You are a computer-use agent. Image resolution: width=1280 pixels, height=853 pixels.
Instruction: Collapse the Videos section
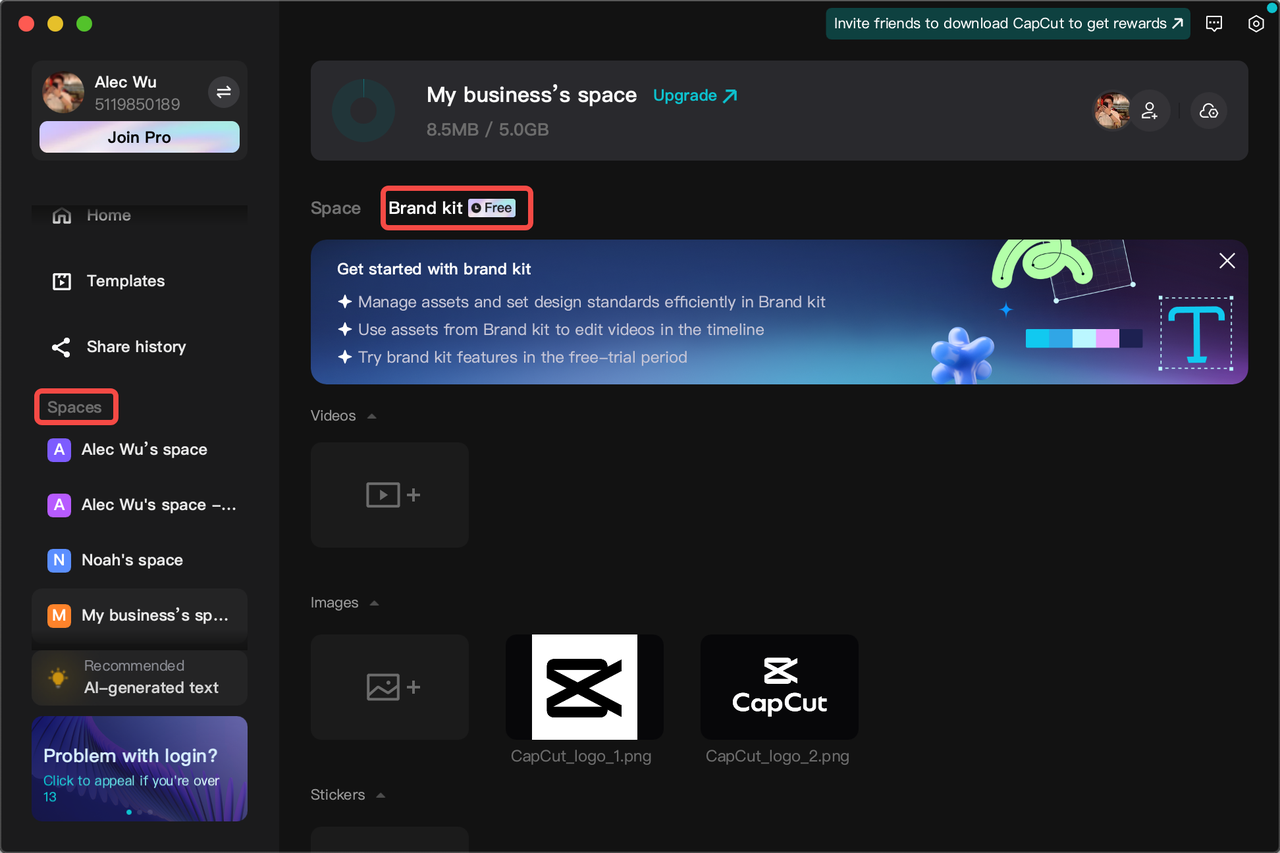point(372,416)
